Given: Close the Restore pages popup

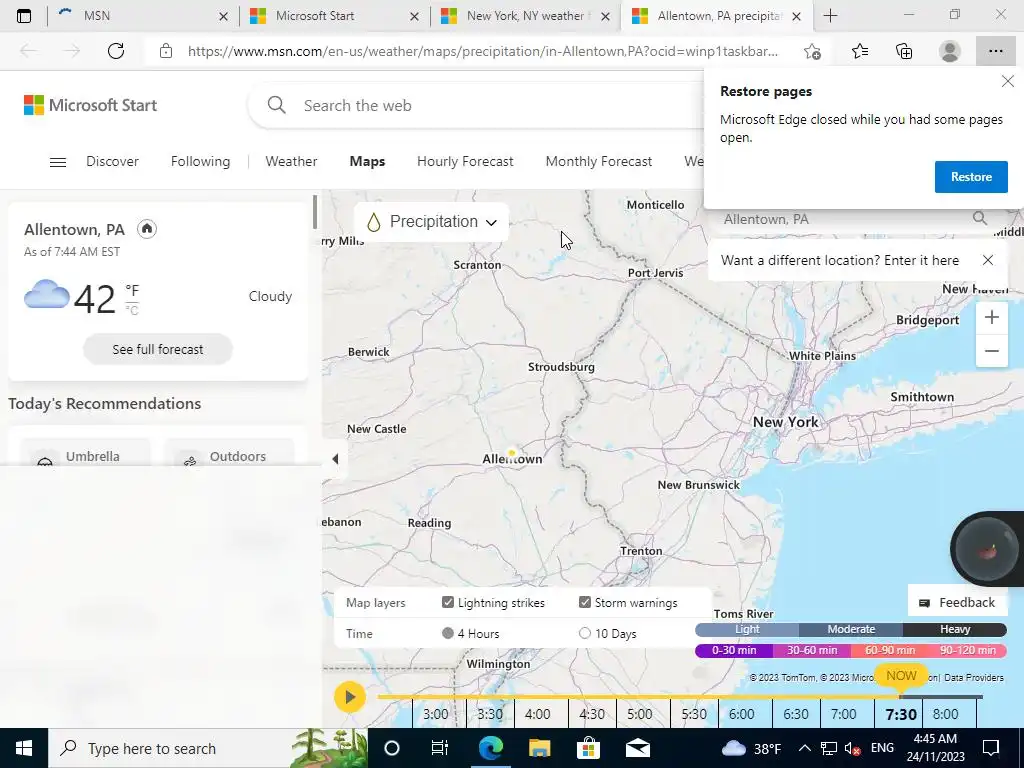Looking at the screenshot, I should 1008,81.
